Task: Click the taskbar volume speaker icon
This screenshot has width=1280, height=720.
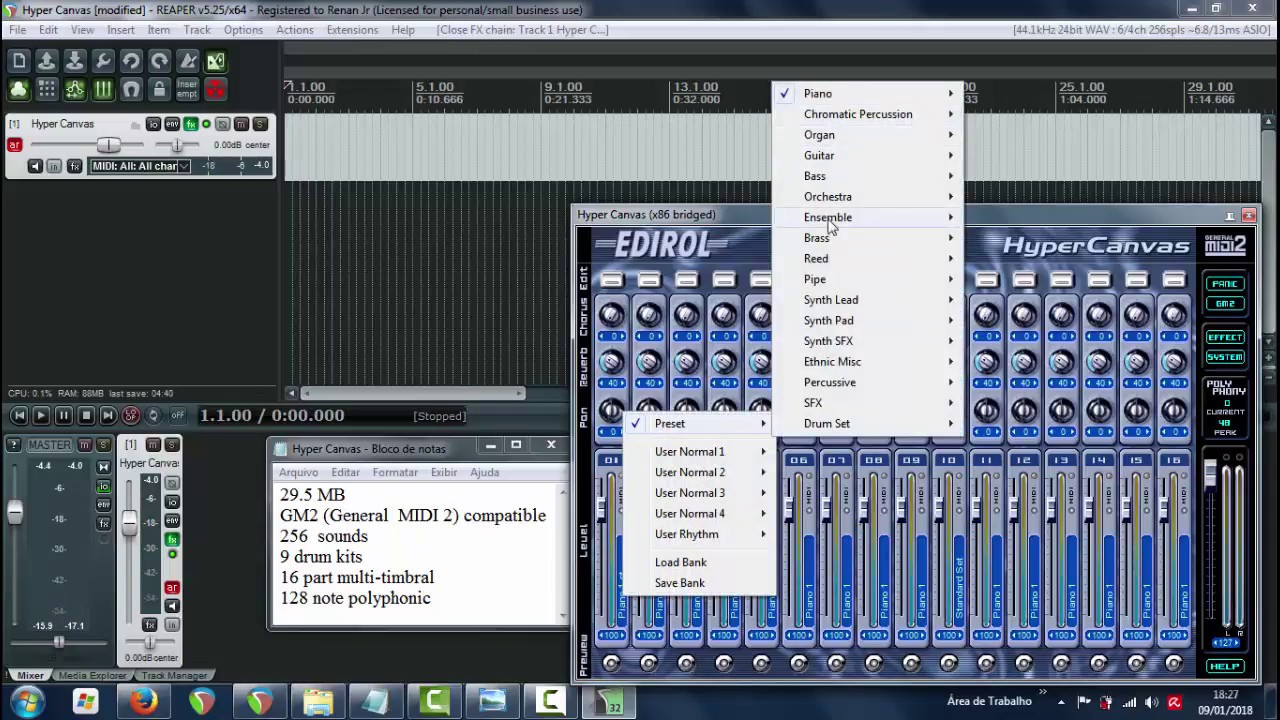Action: point(1151,703)
